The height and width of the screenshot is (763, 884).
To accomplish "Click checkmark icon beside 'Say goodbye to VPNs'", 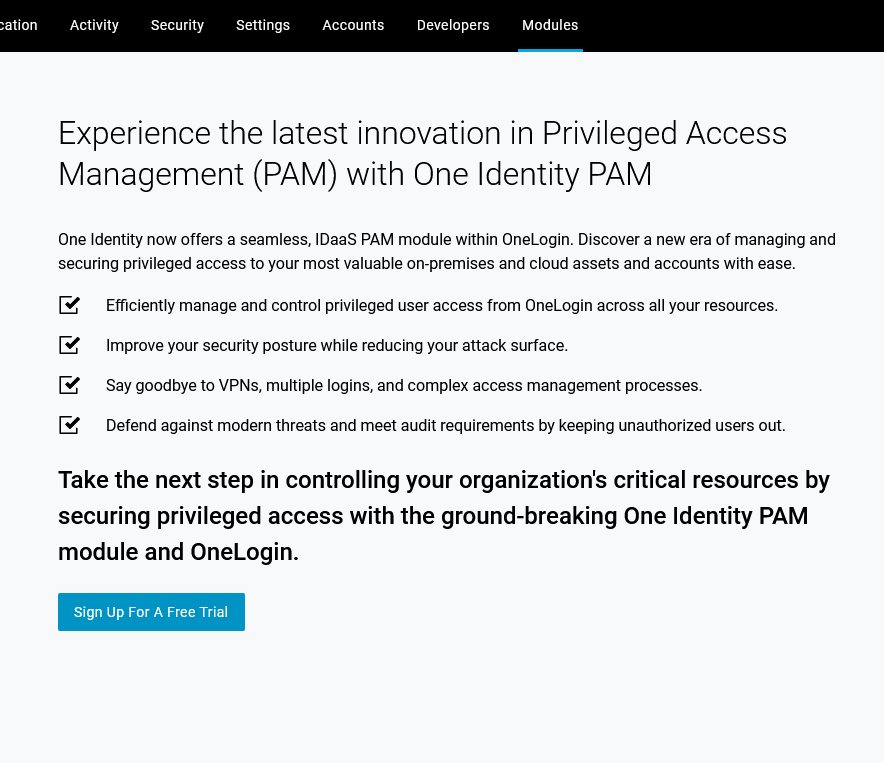I will pyautogui.click(x=69, y=385).
